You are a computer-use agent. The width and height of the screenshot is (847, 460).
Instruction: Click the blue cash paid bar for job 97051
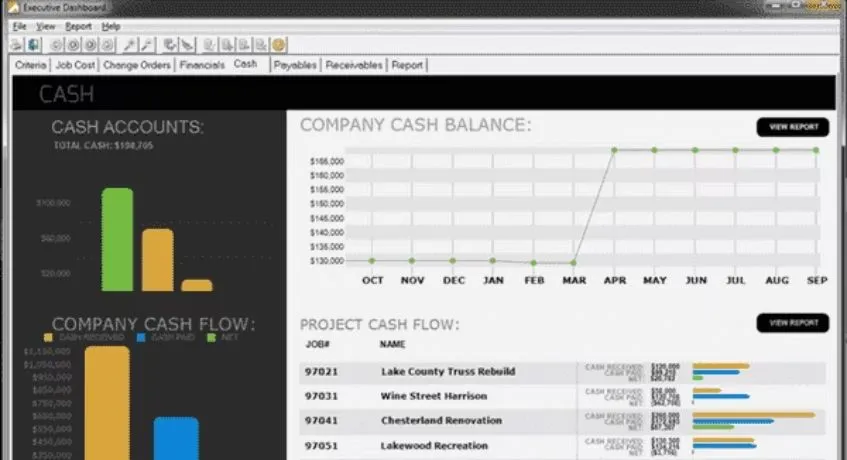[724, 446]
